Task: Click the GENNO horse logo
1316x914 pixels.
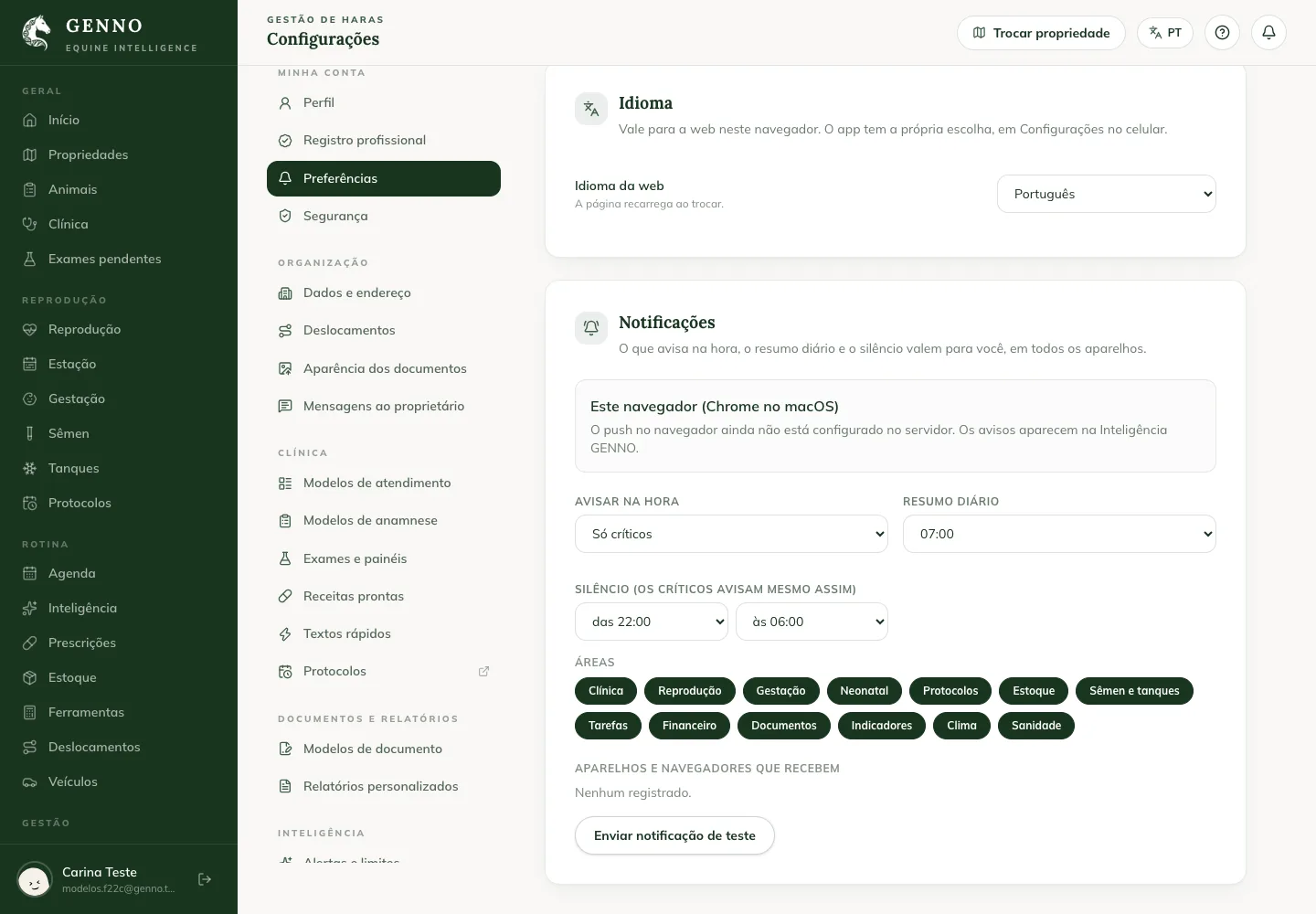Action: (37, 33)
